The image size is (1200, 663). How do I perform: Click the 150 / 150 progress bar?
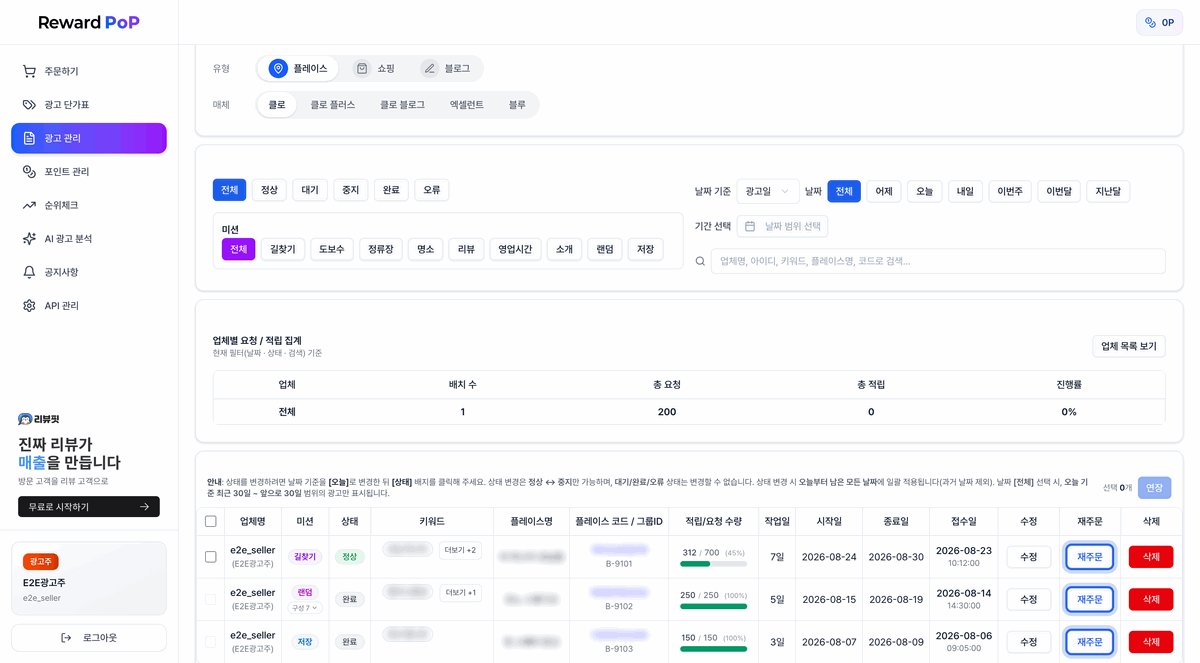(x=714, y=648)
